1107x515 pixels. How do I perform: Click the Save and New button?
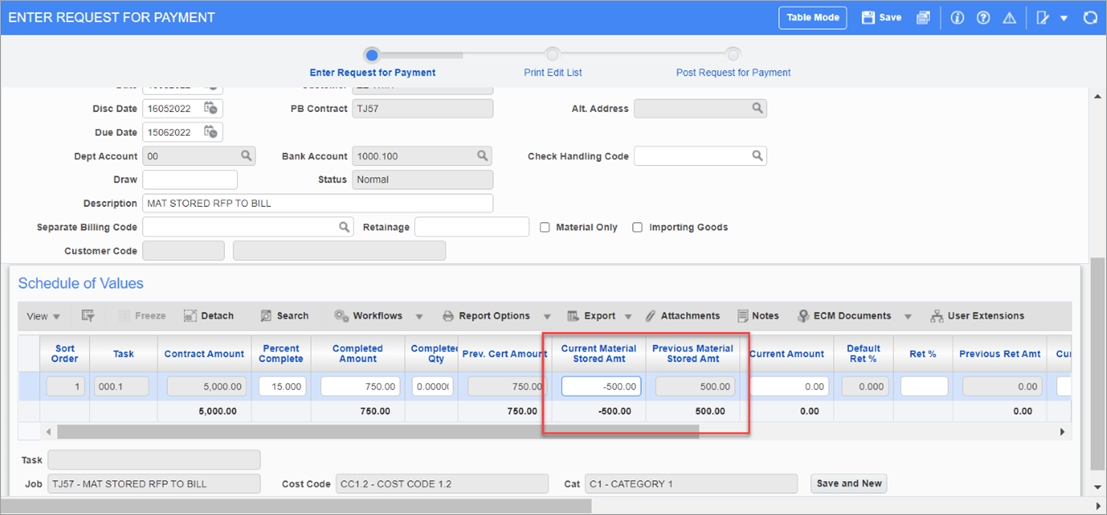click(848, 484)
